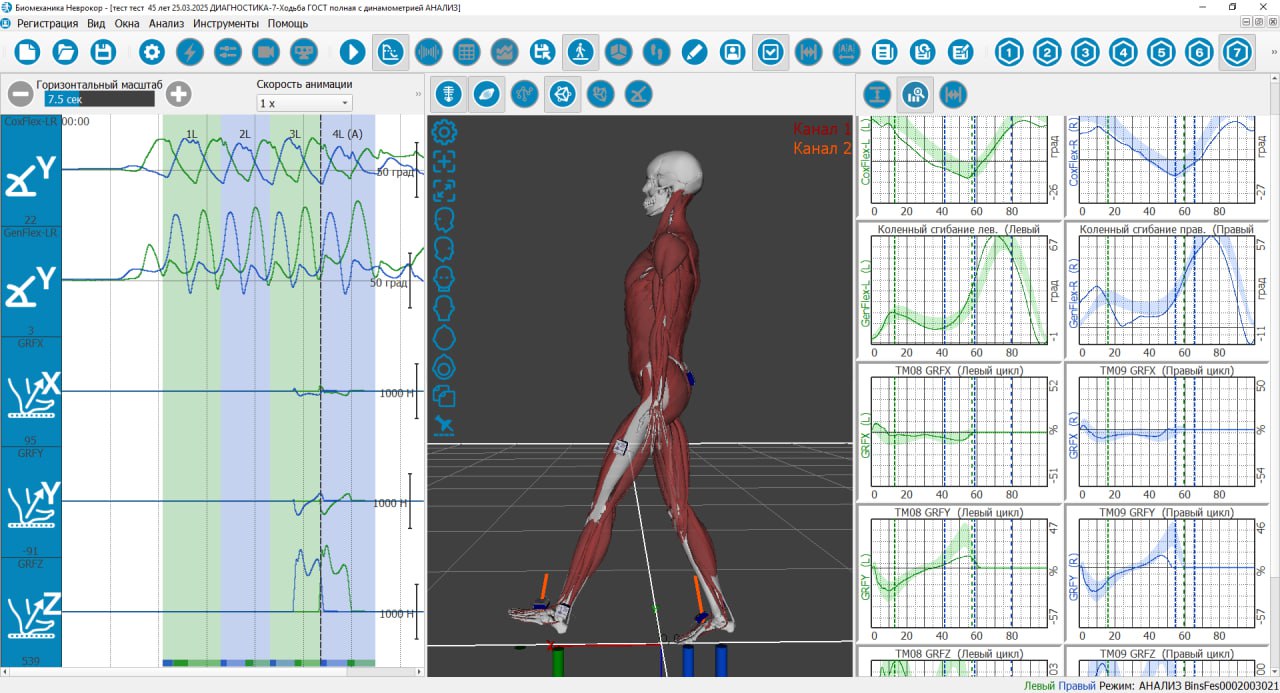Click the hexagon number 3 button
The height and width of the screenshot is (693, 1280).
pos(1085,52)
